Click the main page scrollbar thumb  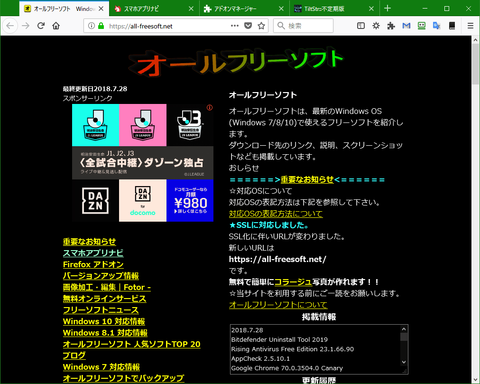coord(475,63)
